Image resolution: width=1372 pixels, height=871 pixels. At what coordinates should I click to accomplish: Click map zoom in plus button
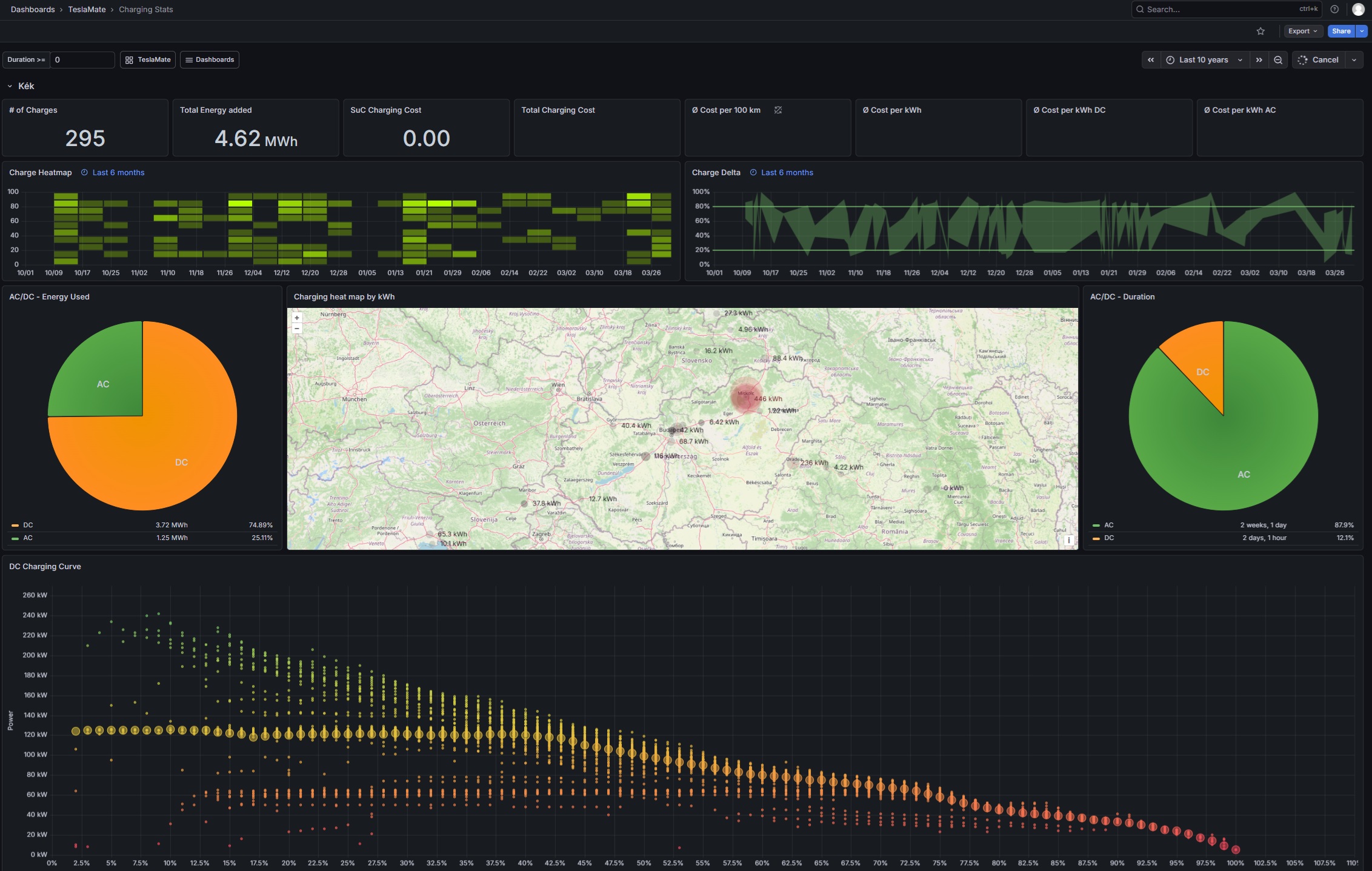coord(297,318)
